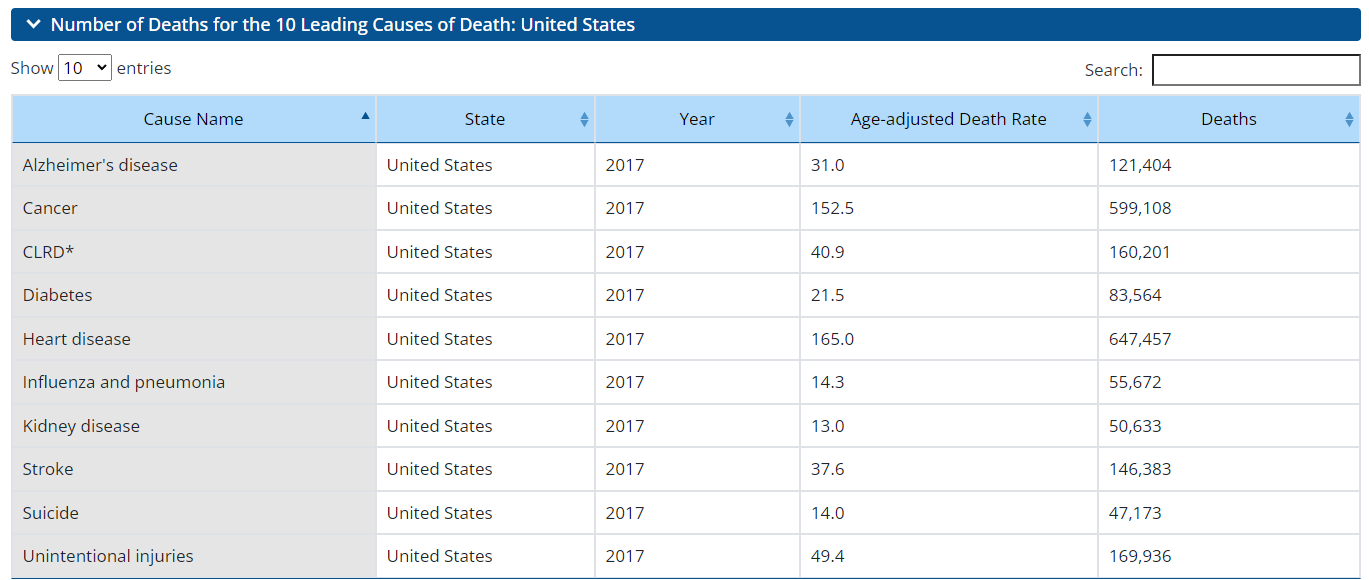Screen dimensions: 1369x580
Task: Click the Year column sort arrows icon
Action: coord(789,120)
